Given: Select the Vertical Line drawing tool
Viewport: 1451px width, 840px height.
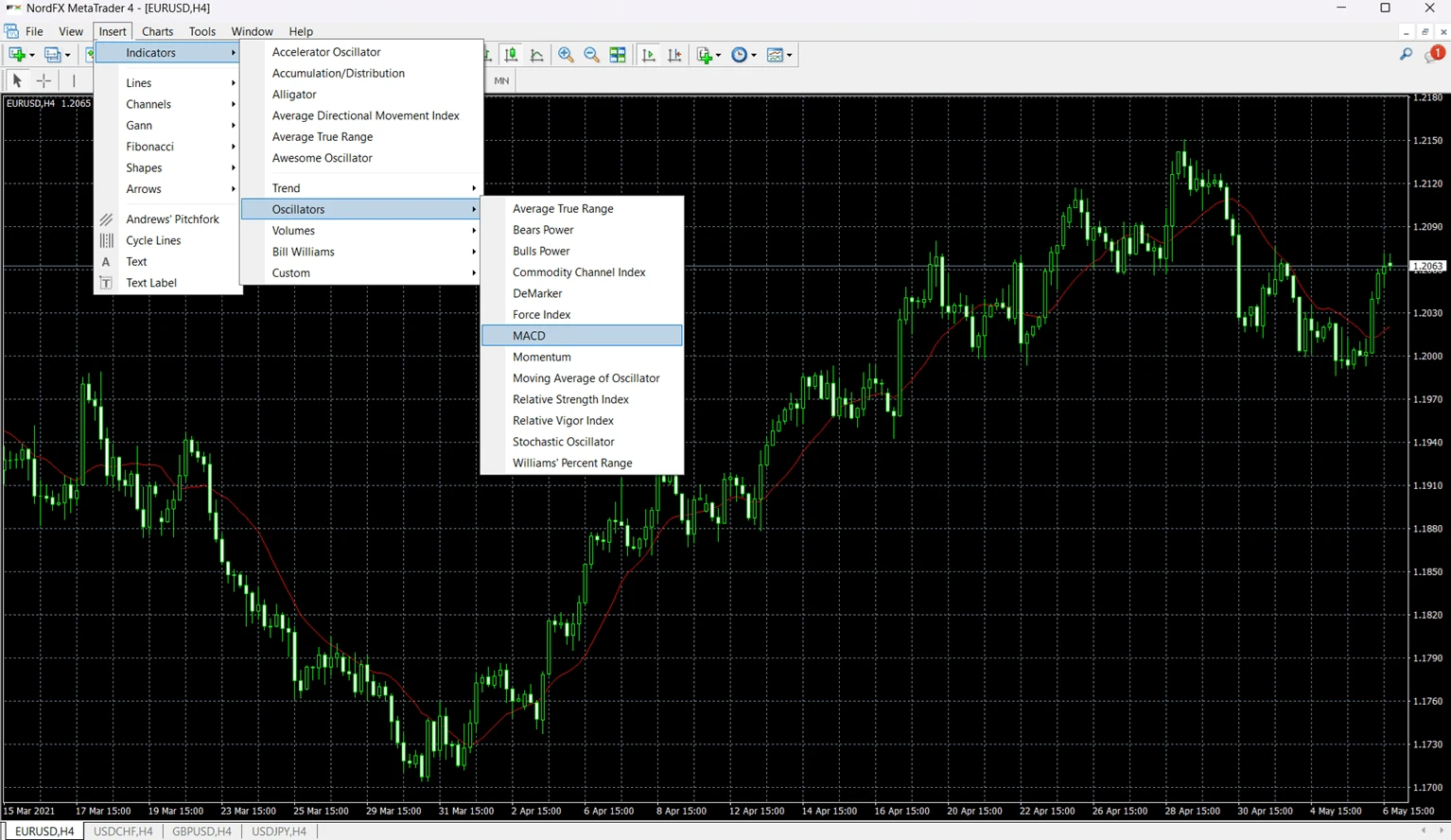Looking at the screenshot, I should 74,80.
